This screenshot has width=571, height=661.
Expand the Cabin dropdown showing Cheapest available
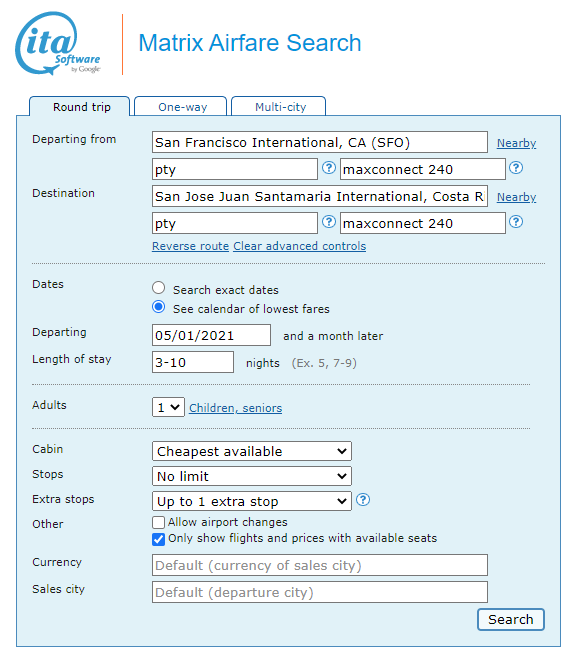point(252,451)
